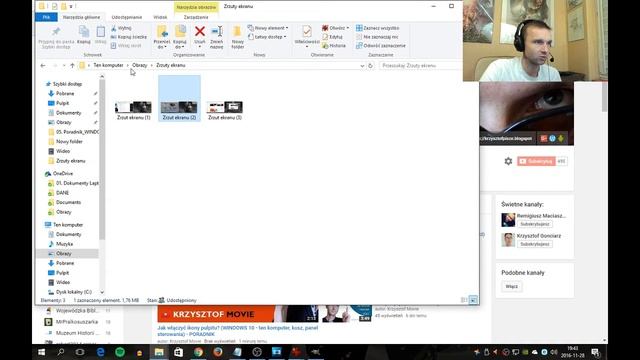Open Firefox from the taskbar

(218, 352)
